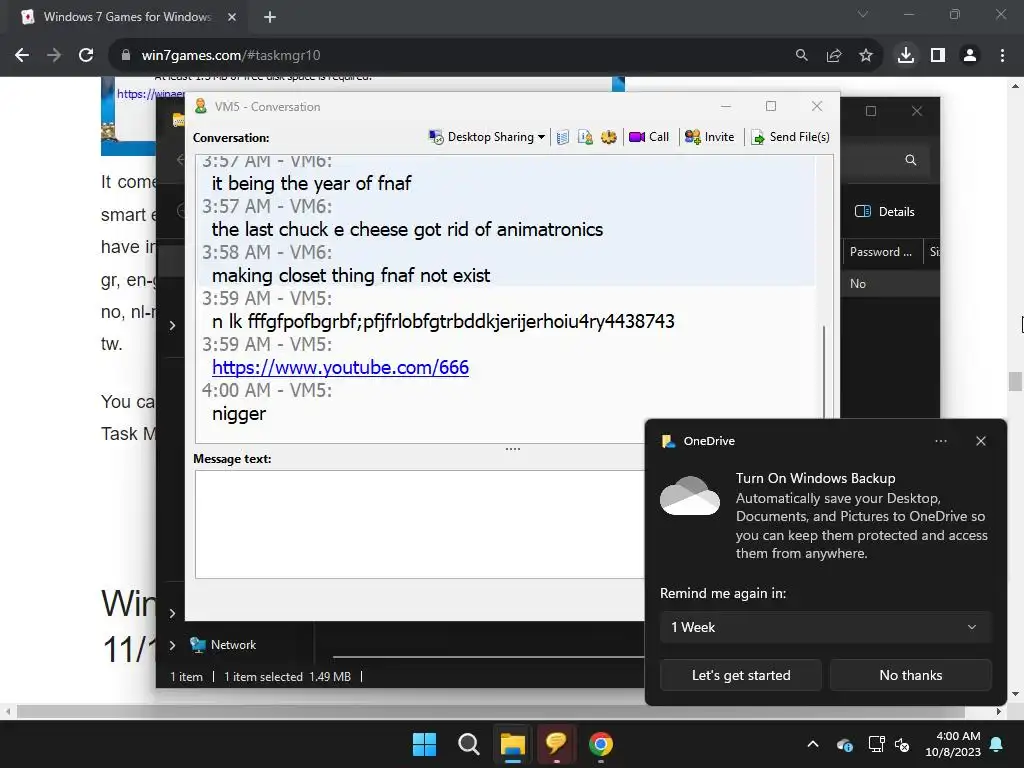Viewport: 1024px width, 768px height.
Task: Click the OneDrive cloud image
Action: pyautogui.click(x=690, y=496)
